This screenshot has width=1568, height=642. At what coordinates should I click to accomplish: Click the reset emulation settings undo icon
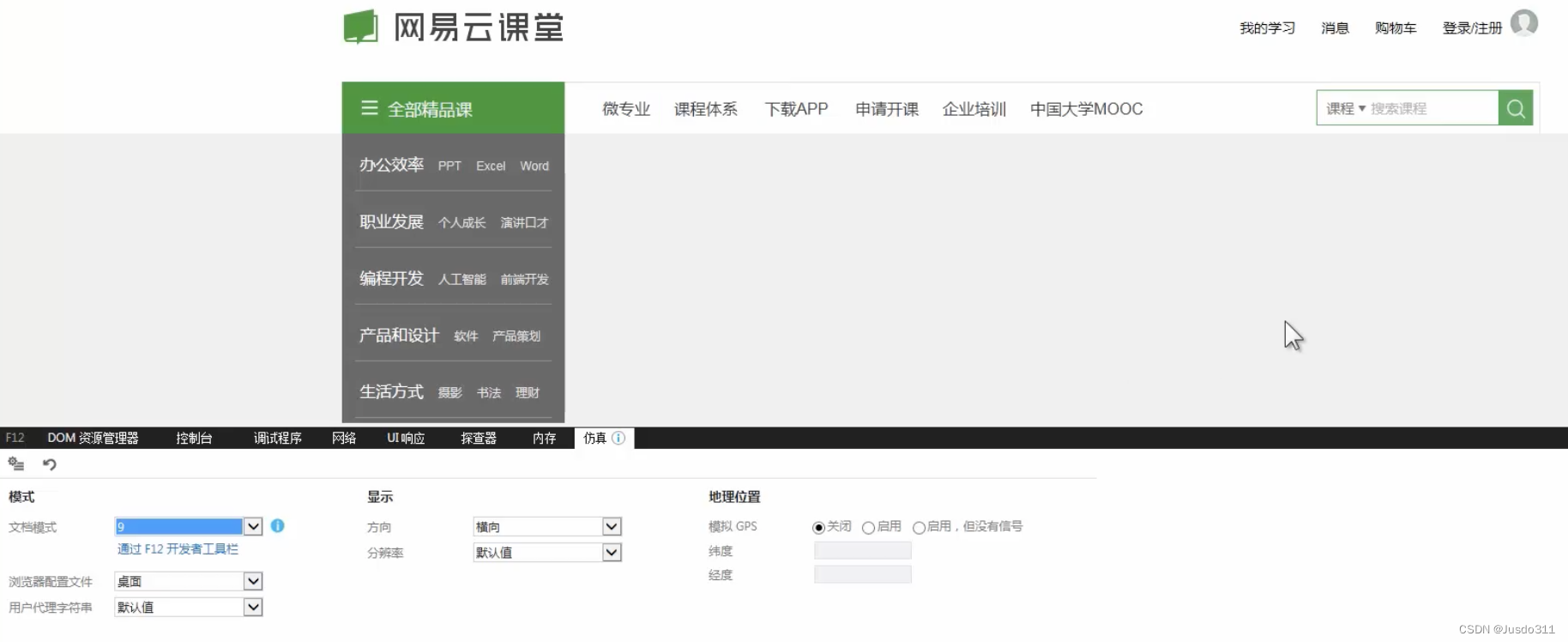pos(50,464)
